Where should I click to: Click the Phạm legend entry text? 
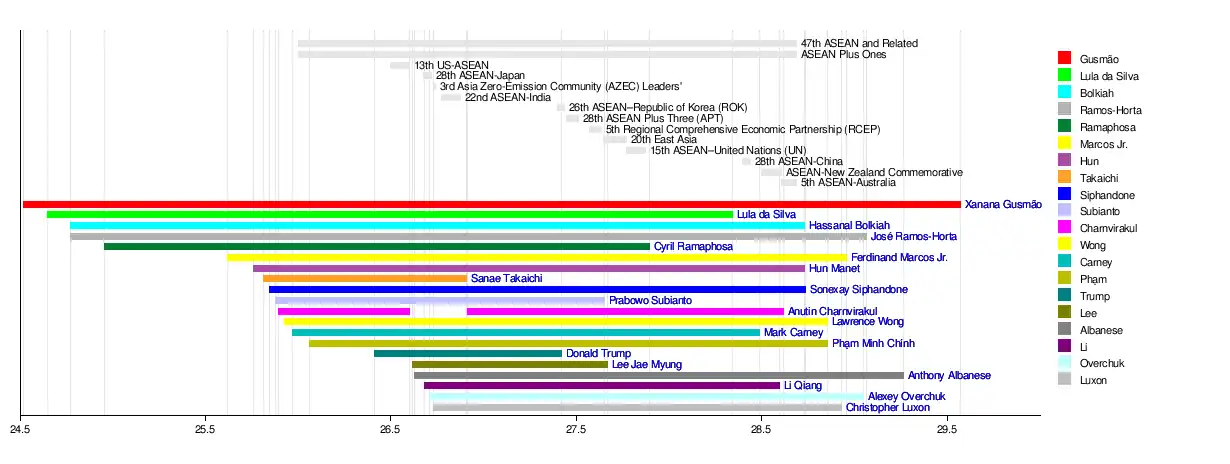pyautogui.click(x=1095, y=280)
